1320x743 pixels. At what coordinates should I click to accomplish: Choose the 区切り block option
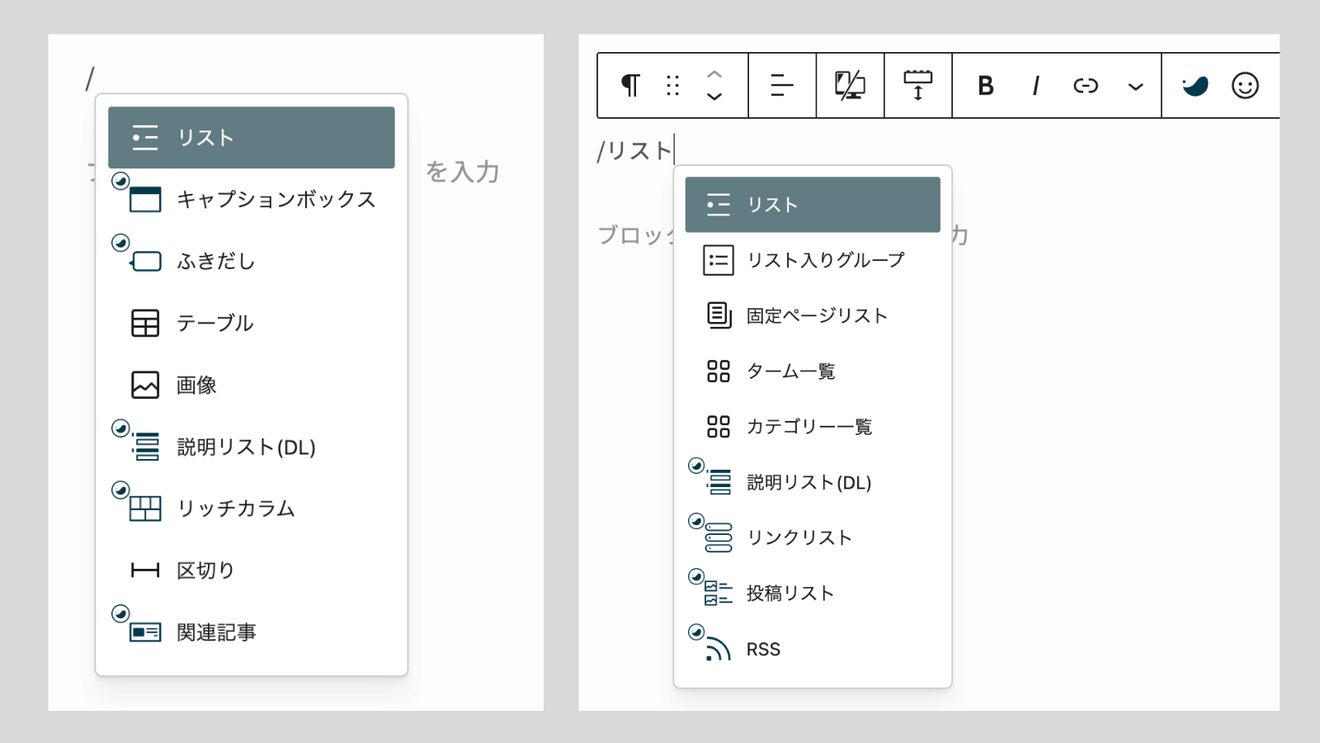(x=251, y=570)
